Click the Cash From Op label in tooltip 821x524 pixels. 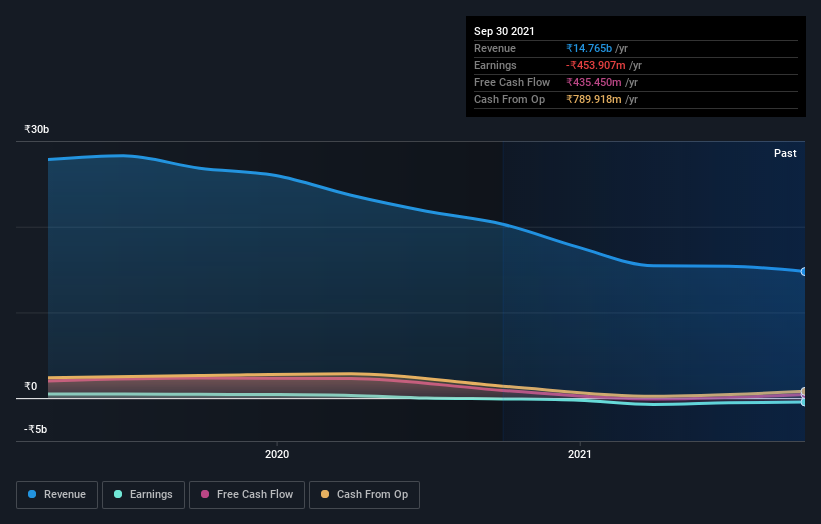point(509,99)
